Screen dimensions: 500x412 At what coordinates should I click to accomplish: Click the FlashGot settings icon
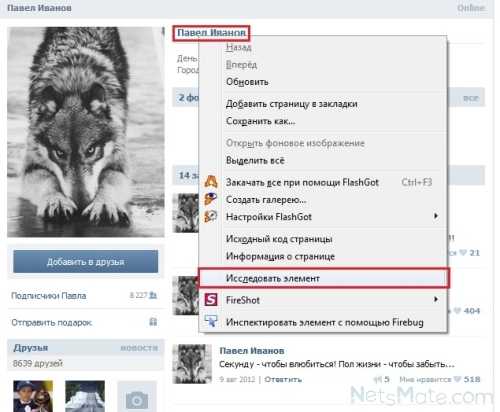(211, 217)
